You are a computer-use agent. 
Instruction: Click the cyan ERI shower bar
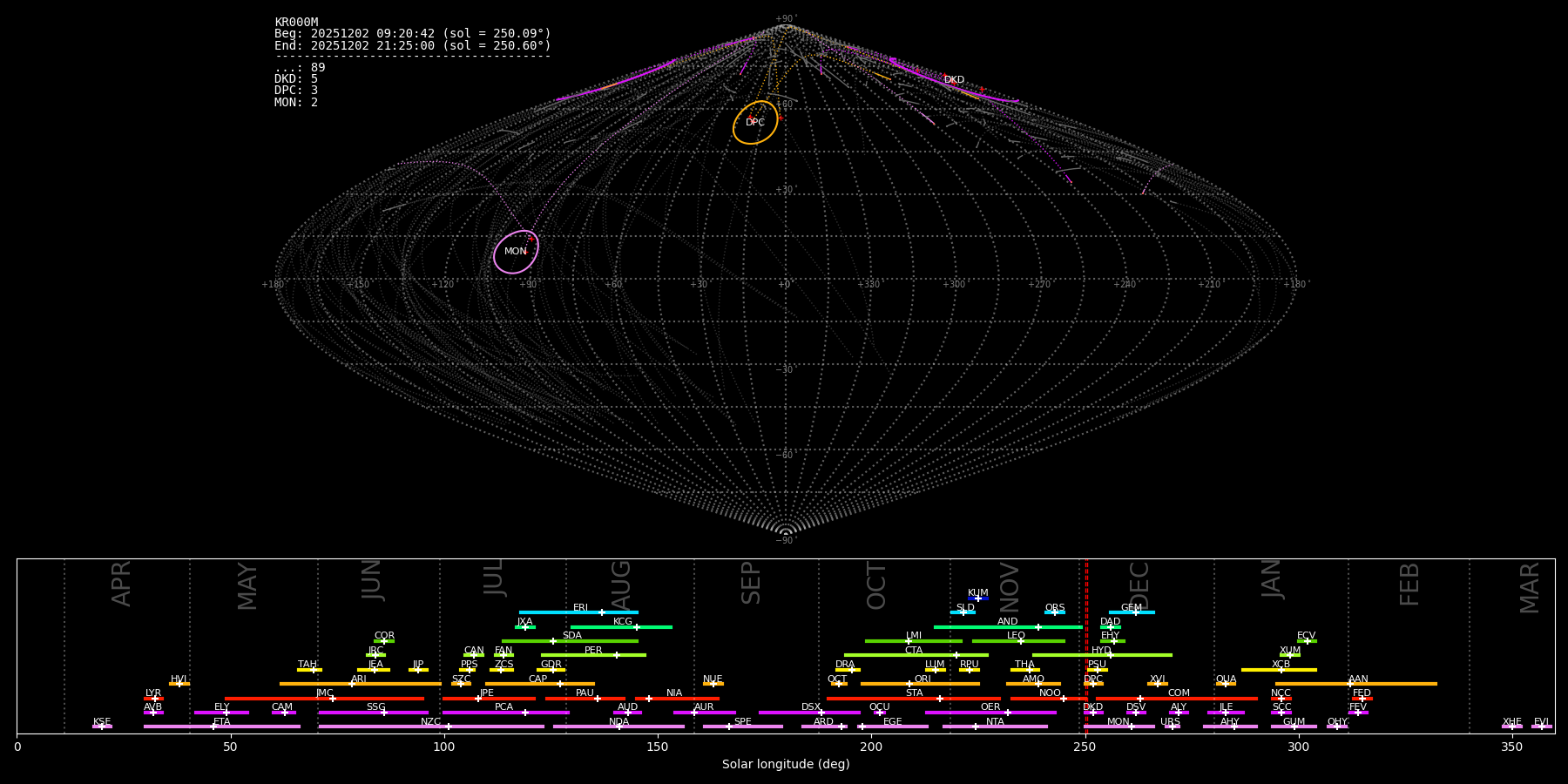point(578,612)
